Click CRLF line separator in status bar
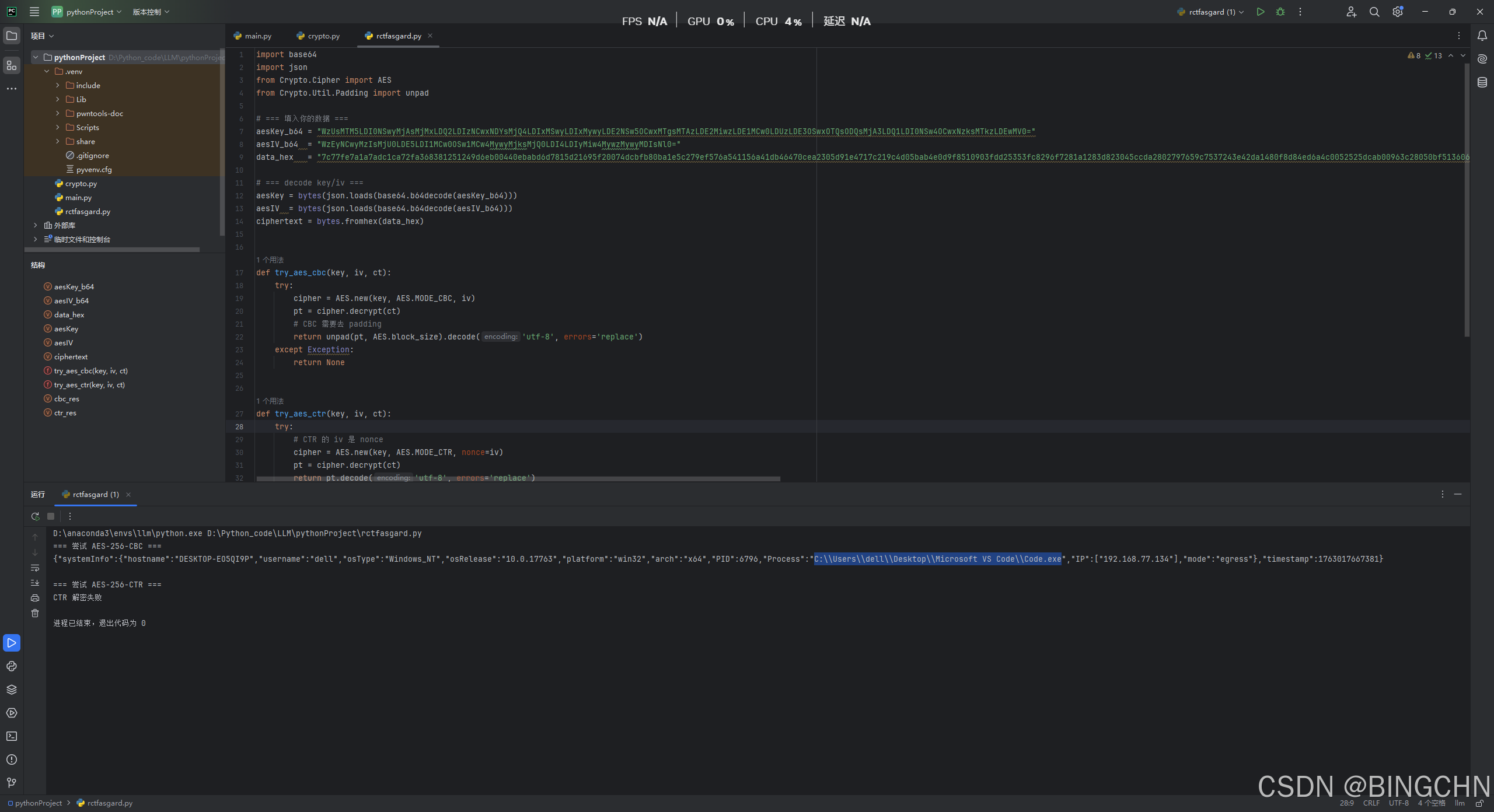The width and height of the screenshot is (1494, 812). pyautogui.click(x=1371, y=803)
